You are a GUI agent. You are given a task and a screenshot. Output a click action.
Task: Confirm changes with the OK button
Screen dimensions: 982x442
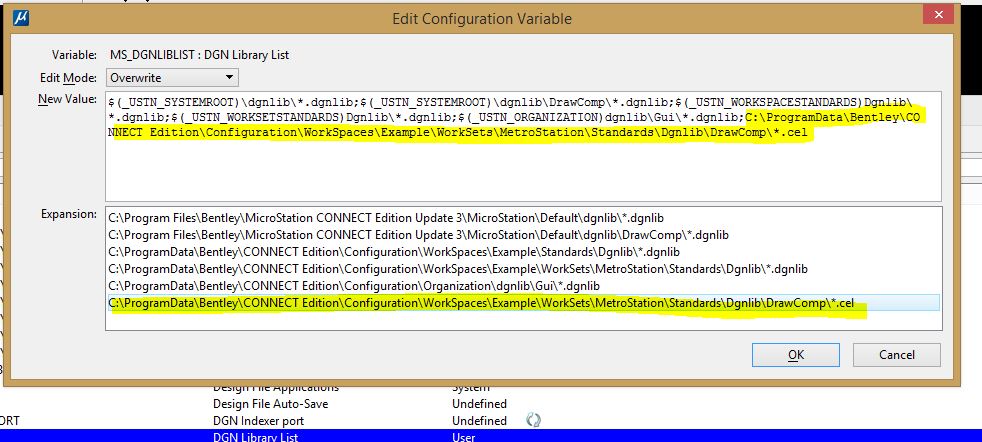(x=795, y=355)
